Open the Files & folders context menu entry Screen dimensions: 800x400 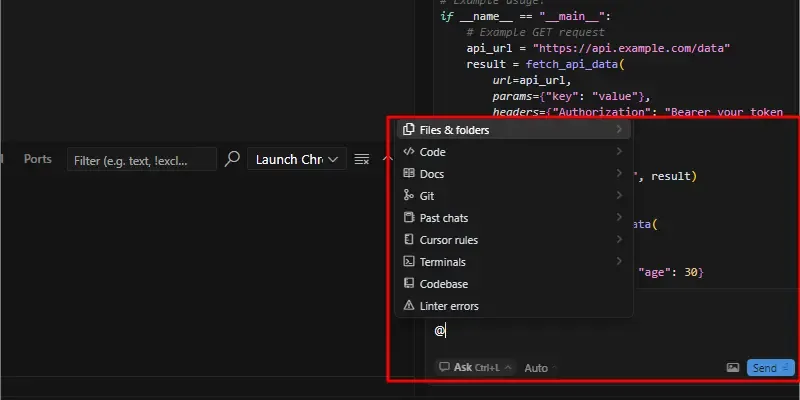point(514,130)
